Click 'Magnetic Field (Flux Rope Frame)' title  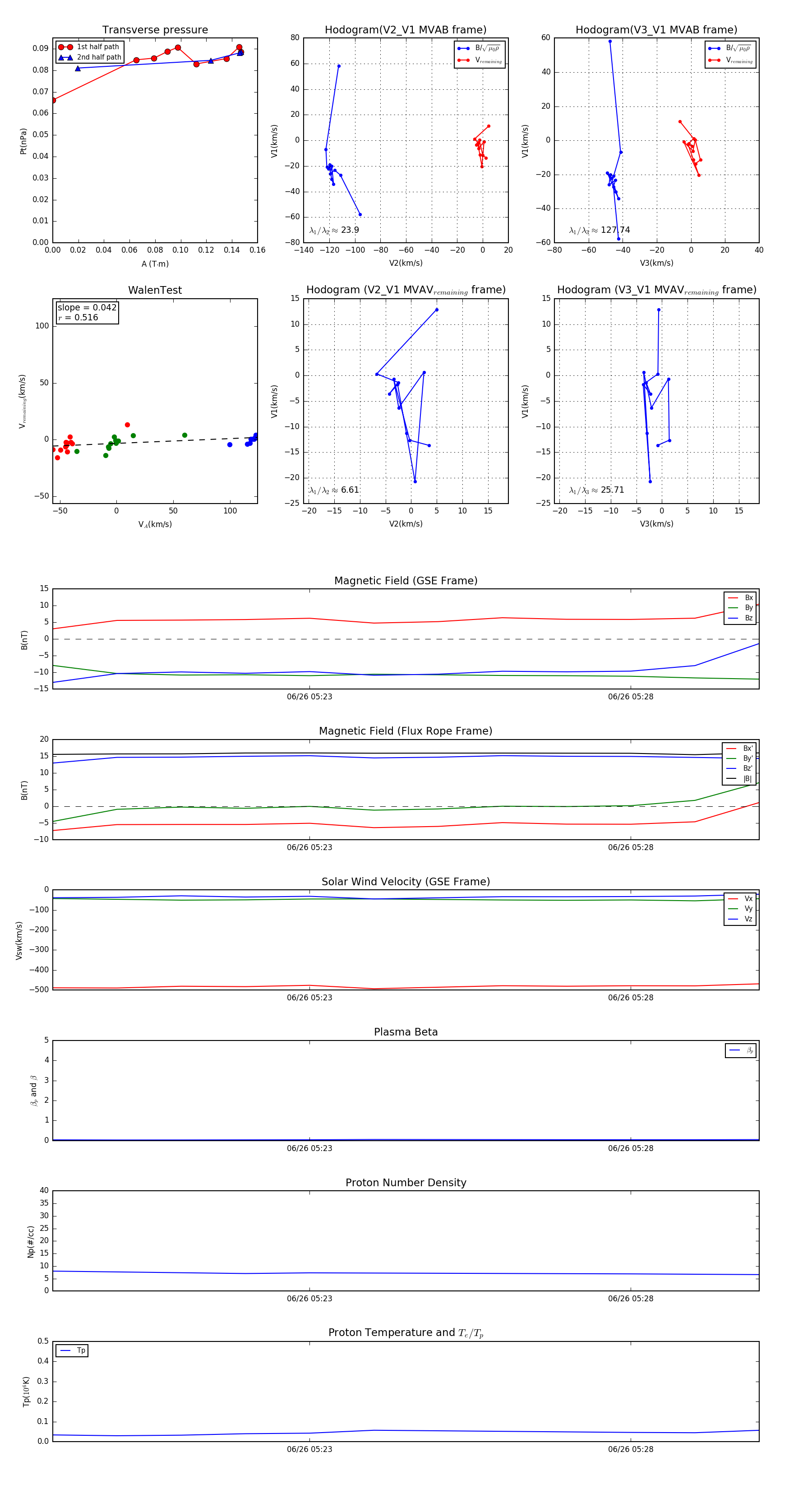coord(406,731)
